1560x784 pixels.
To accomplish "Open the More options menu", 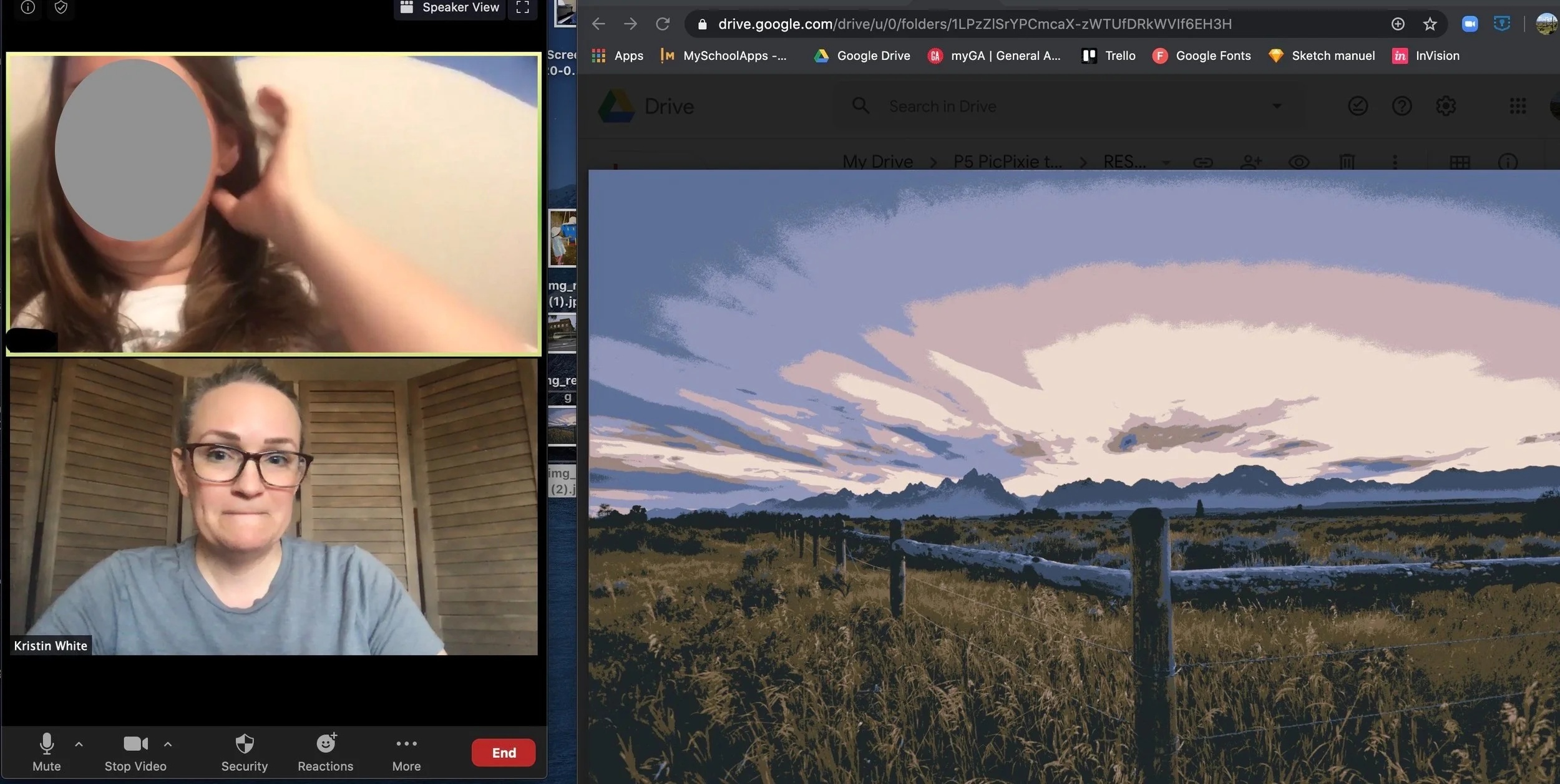I will 406,752.
